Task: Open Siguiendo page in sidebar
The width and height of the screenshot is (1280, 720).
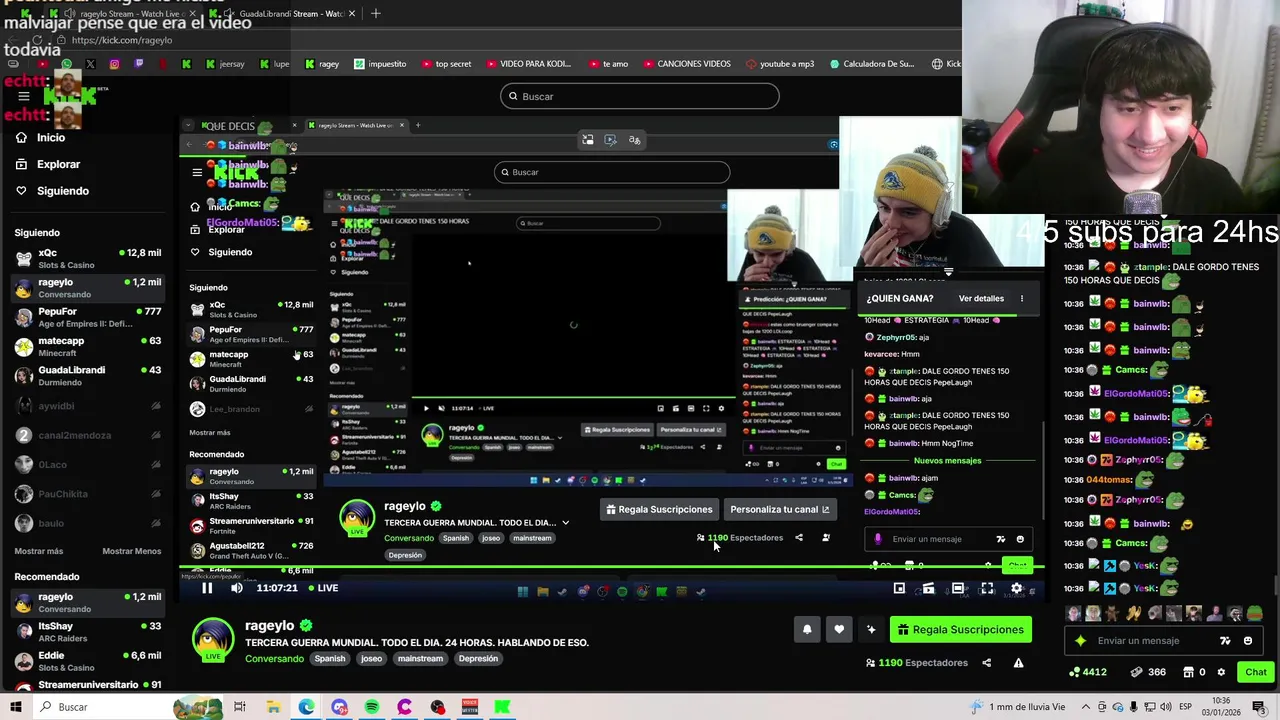Action: (x=63, y=191)
